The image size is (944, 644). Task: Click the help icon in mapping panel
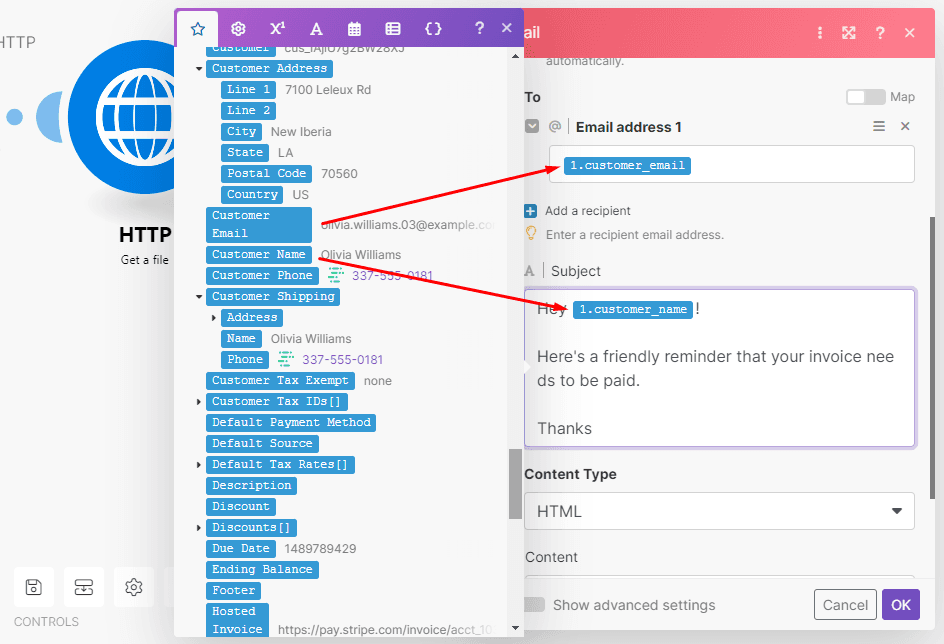click(x=479, y=28)
